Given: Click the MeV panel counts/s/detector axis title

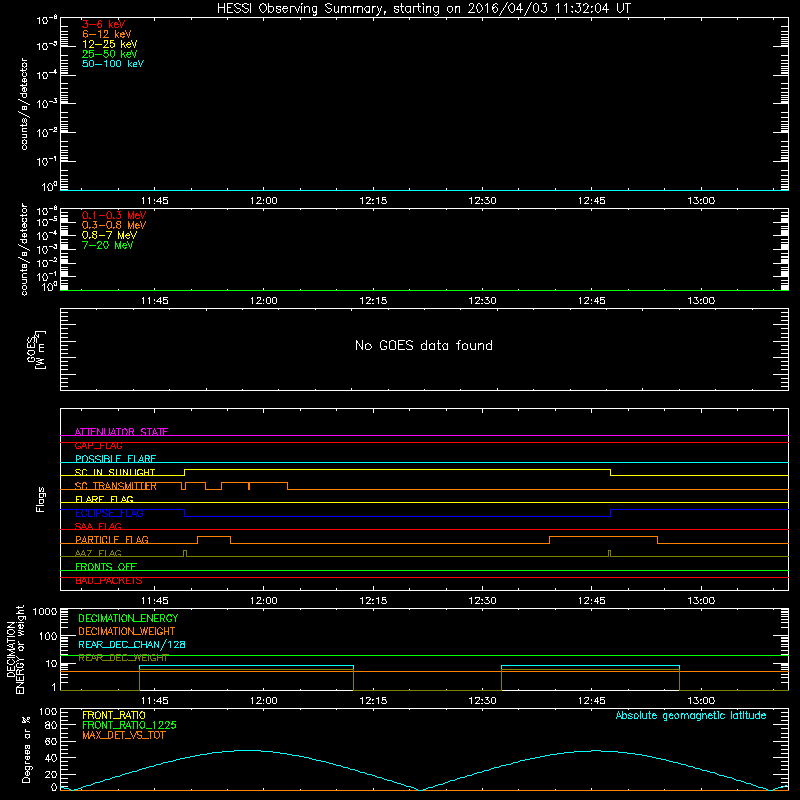Looking at the screenshot, I should (x=24, y=249).
